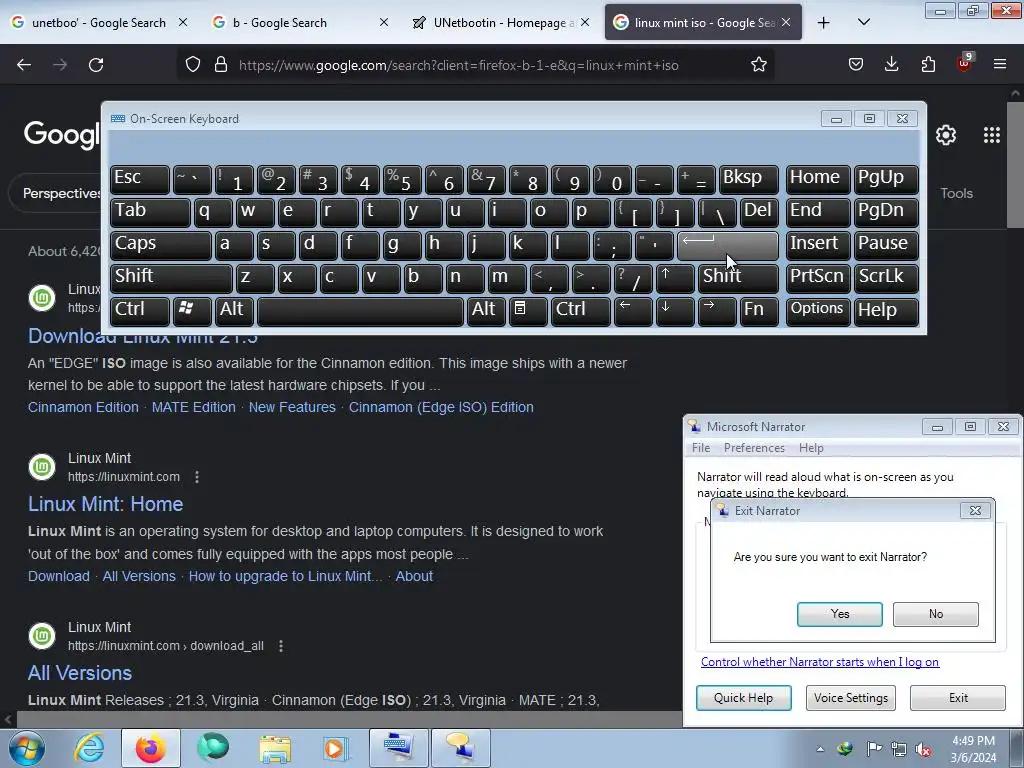
Task: Open Google settings gear icon
Action: (946, 135)
